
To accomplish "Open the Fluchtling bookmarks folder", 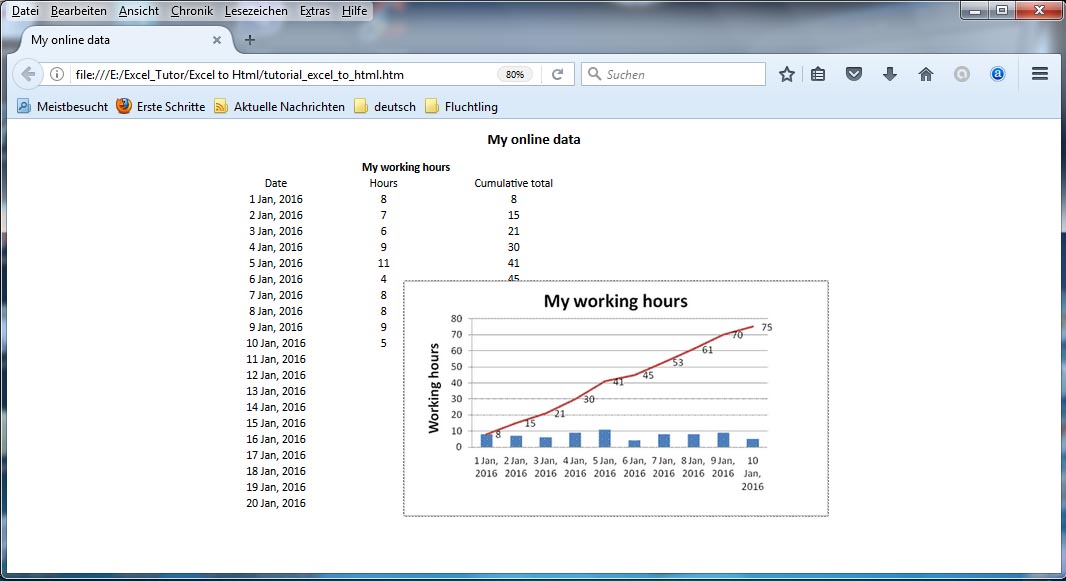I will 462,107.
